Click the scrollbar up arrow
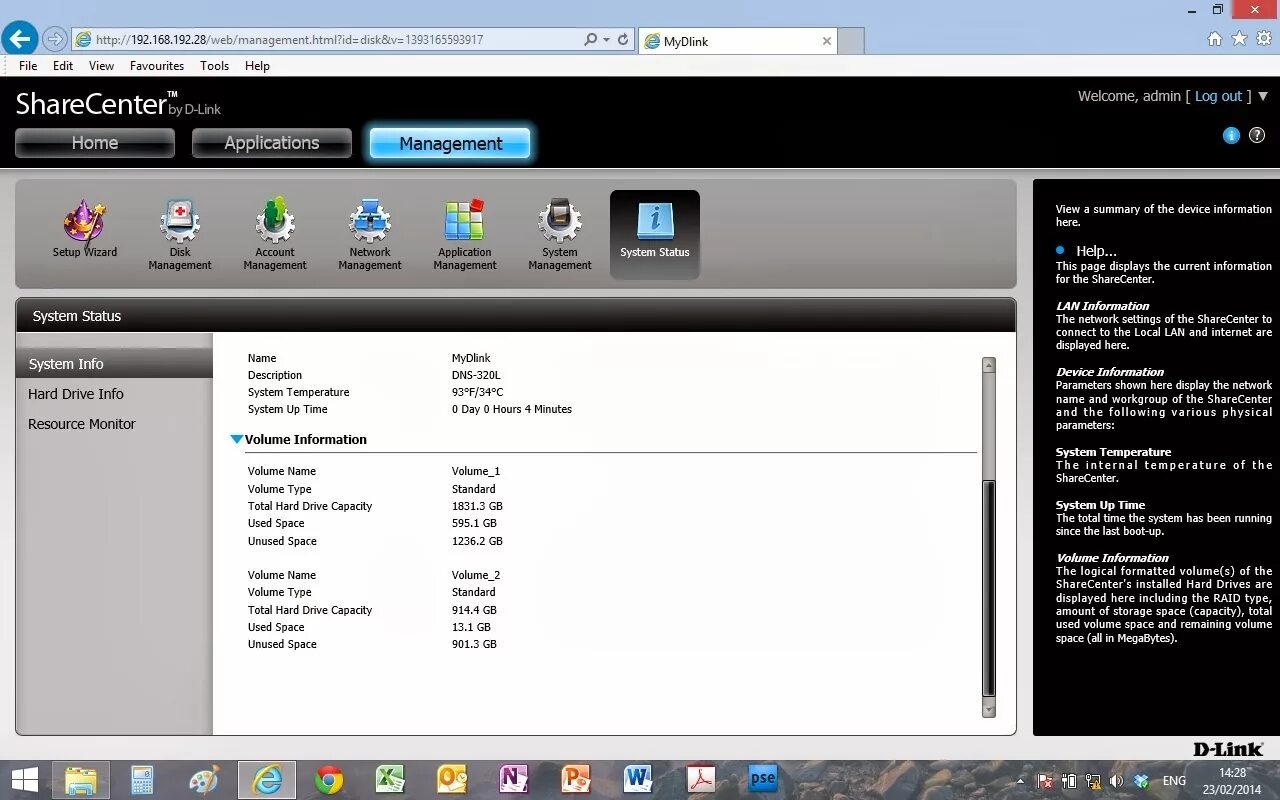Viewport: 1280px width, 800px height. (989, 366)
